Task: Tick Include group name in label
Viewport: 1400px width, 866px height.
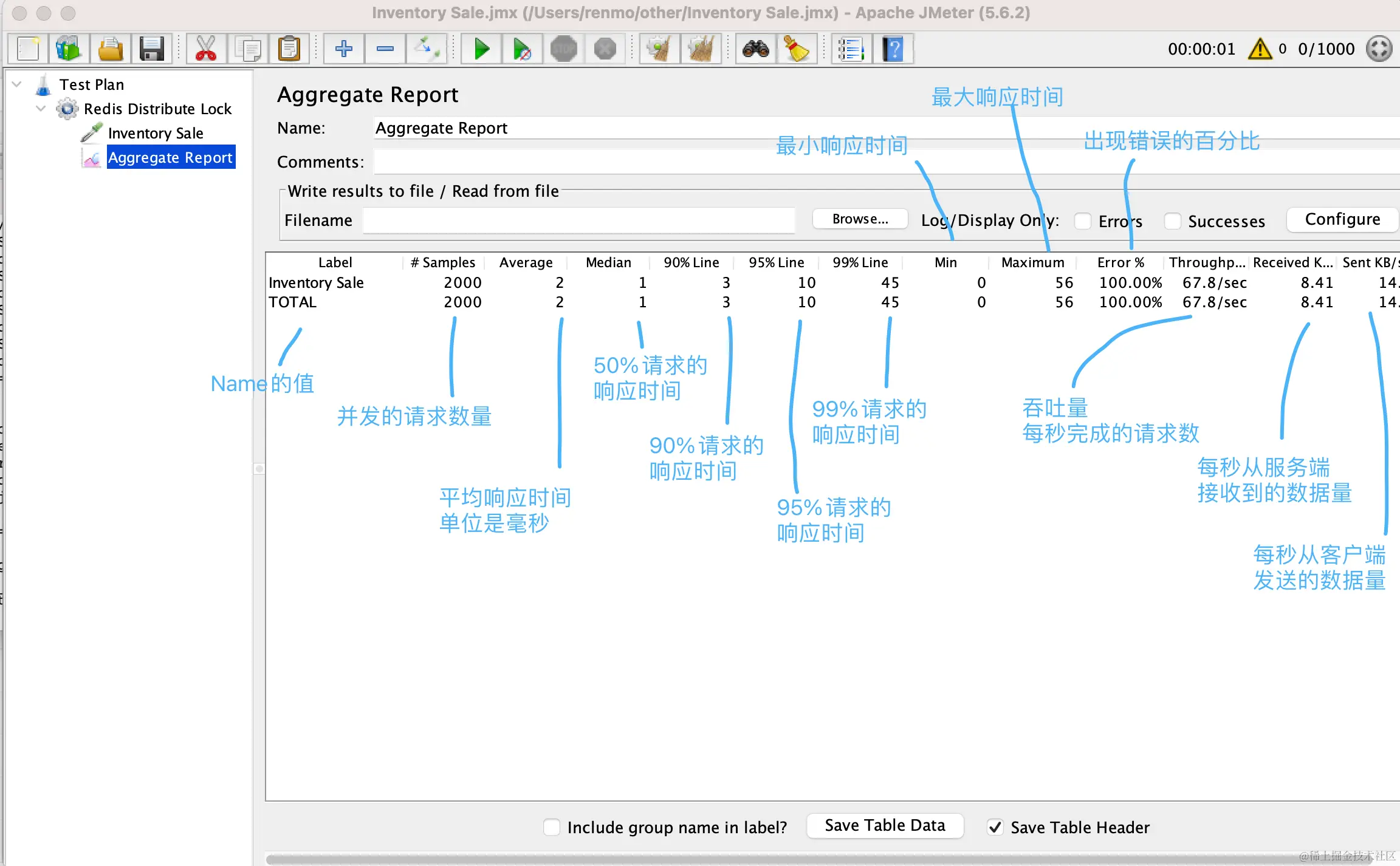Action: 551,827
